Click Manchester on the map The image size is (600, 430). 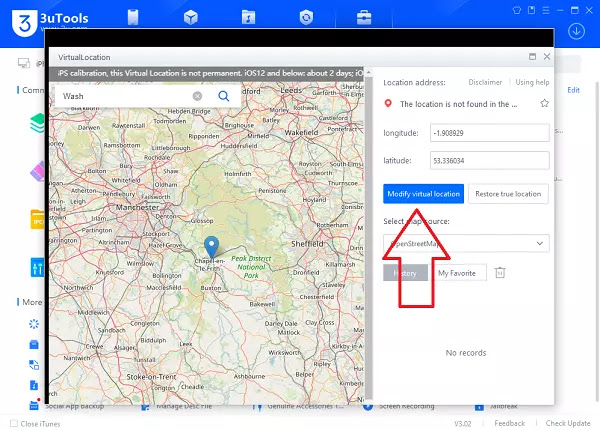pyautogui.click(x=137, y=207)
